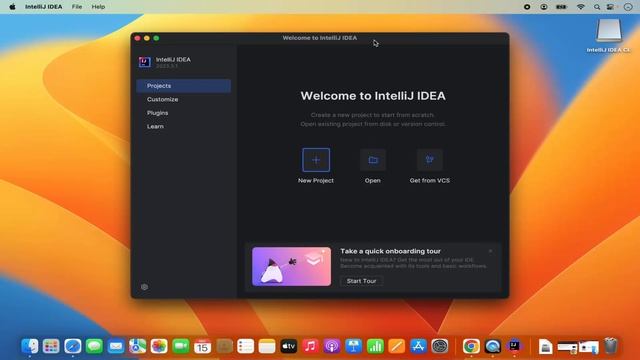The image size is (640, 360).
Task: Open Pages from the Dock
Action: pos(397,346)
